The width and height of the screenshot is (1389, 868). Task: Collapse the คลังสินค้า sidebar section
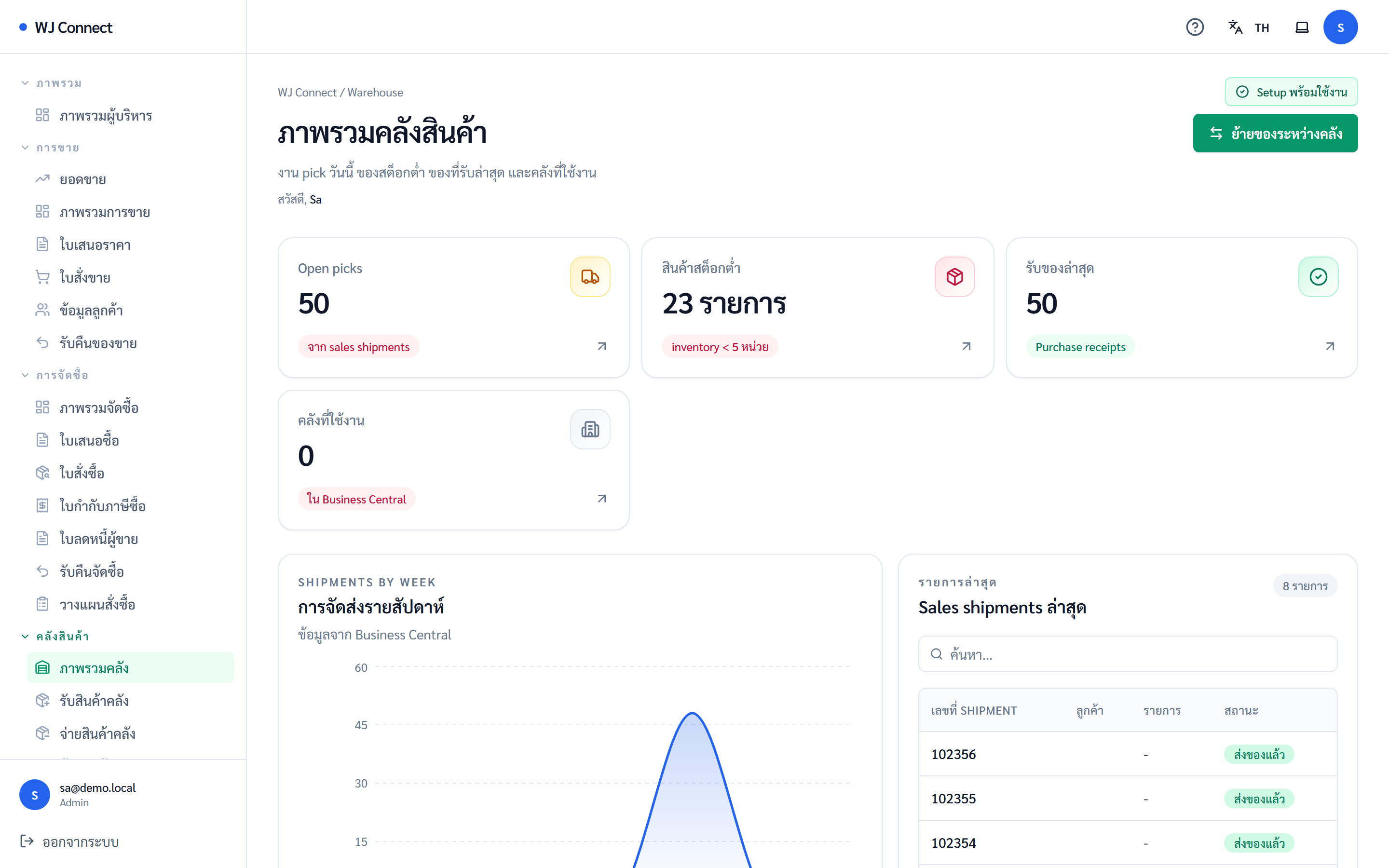click(x=54, y=636)
